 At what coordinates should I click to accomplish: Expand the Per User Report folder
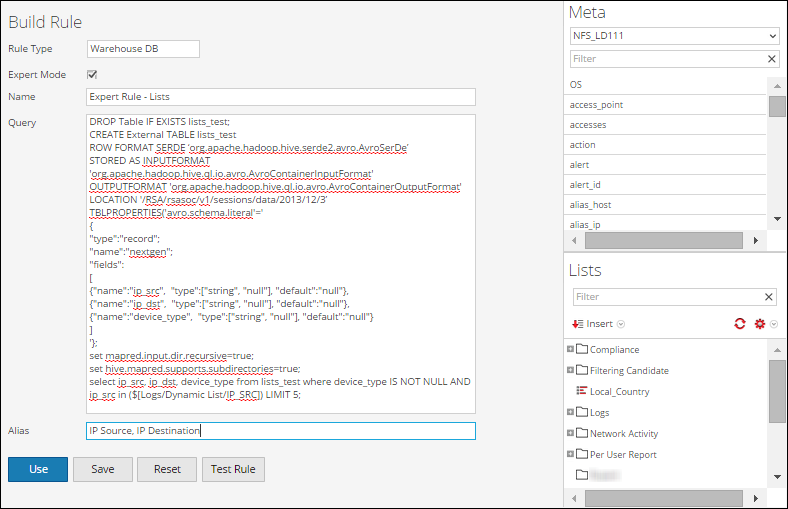point(570,454)
